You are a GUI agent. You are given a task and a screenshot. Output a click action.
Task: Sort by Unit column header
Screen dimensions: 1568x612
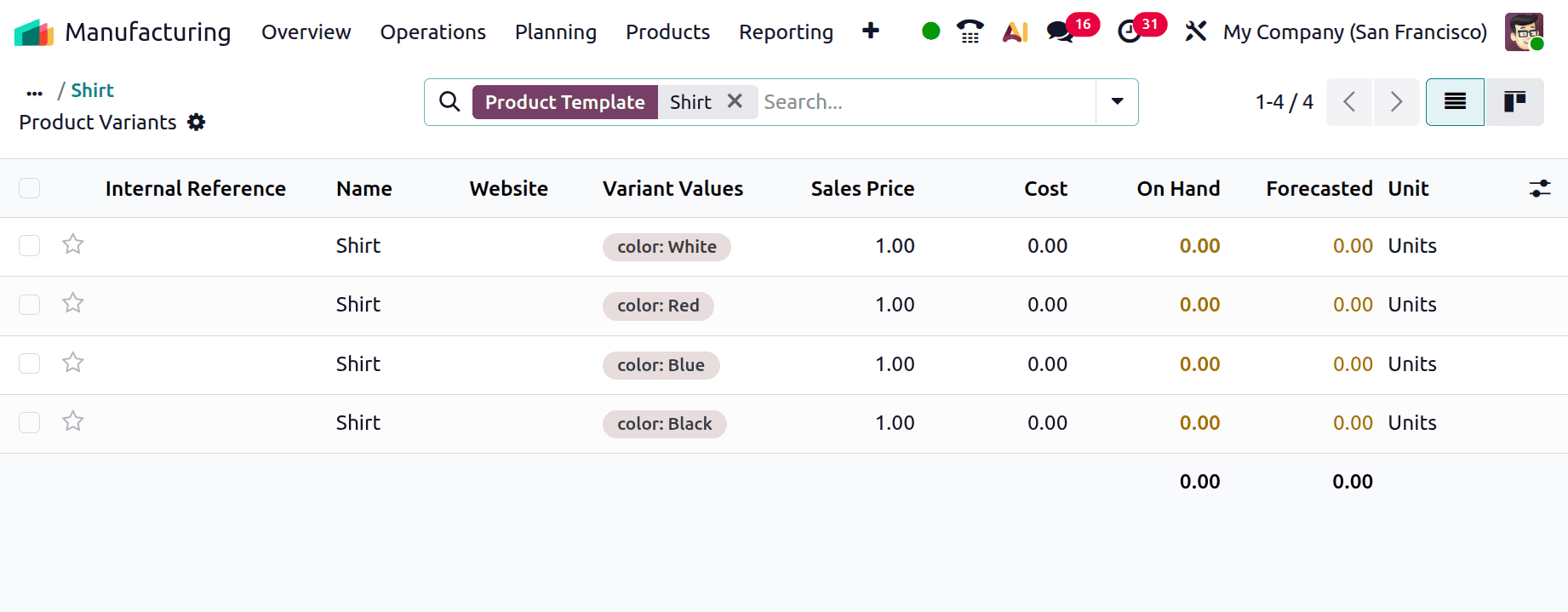point(1408,189)
